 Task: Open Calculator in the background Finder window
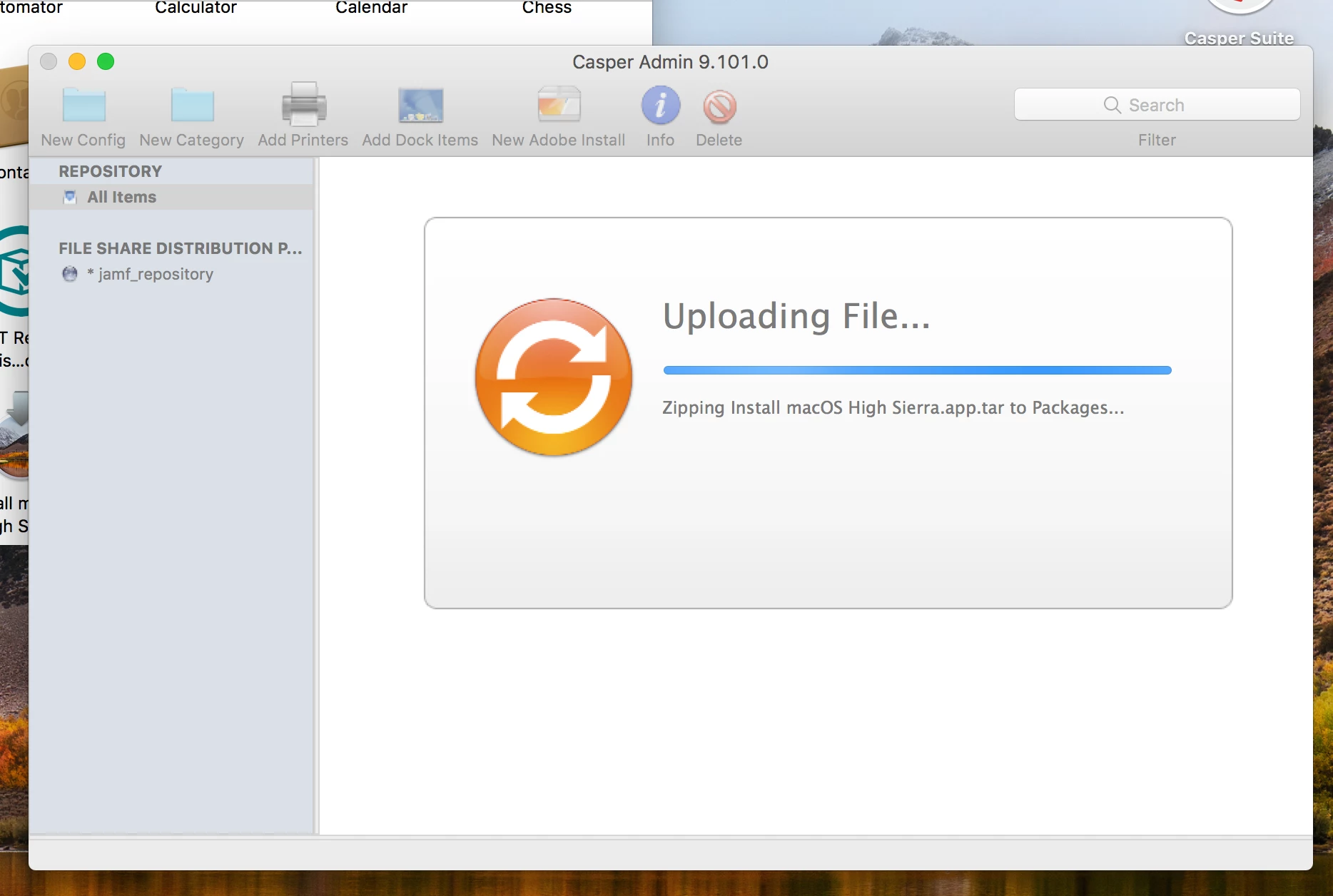(196, 7)
